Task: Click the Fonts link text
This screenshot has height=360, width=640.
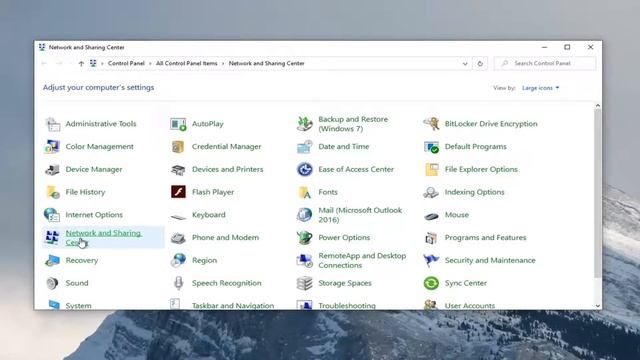Action: (328, 192)
